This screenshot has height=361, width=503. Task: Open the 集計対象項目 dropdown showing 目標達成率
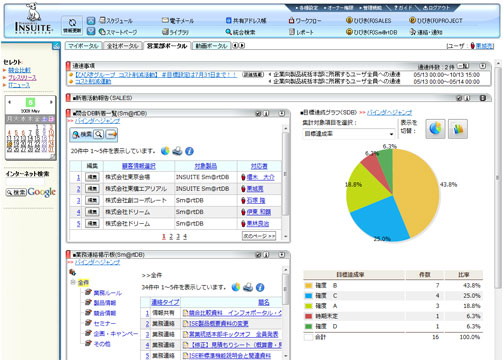pyautogui.click(x=349, y=134)
